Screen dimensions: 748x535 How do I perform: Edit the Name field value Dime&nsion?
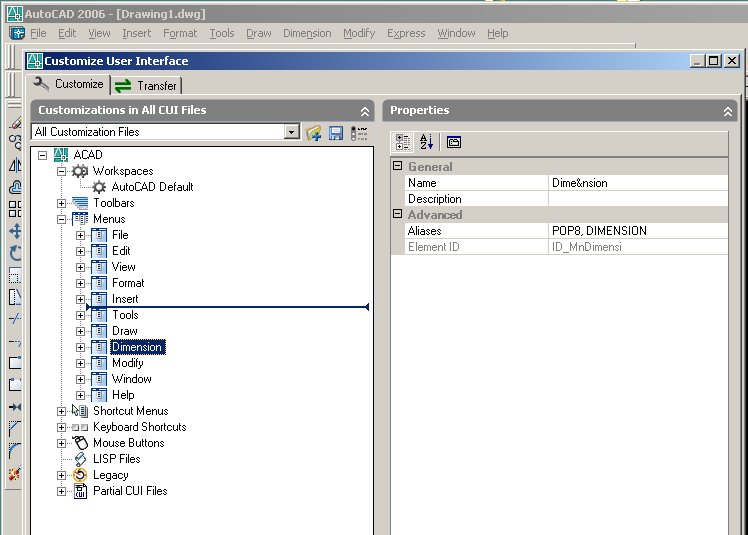pos(638,183)
